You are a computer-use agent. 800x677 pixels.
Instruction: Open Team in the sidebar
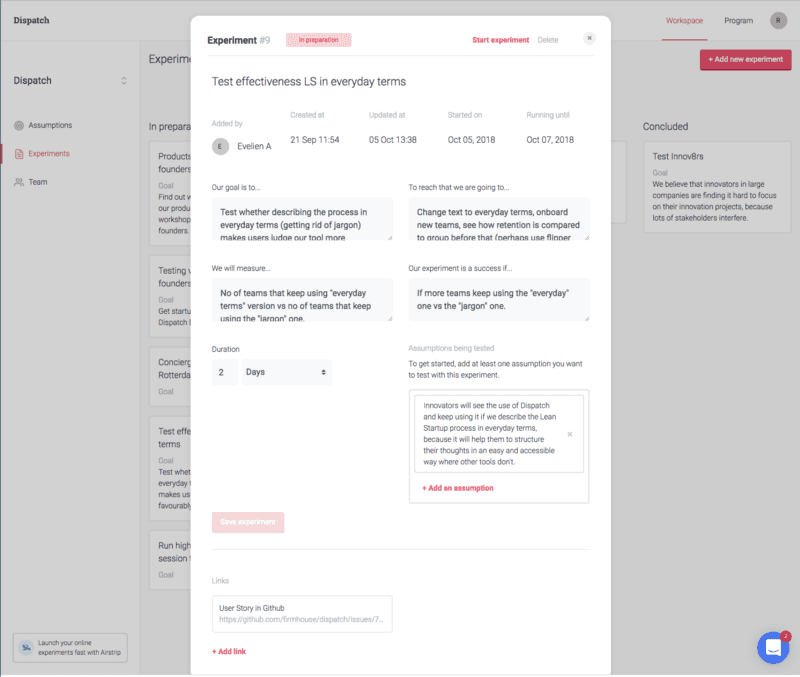[x=38, y=182]
